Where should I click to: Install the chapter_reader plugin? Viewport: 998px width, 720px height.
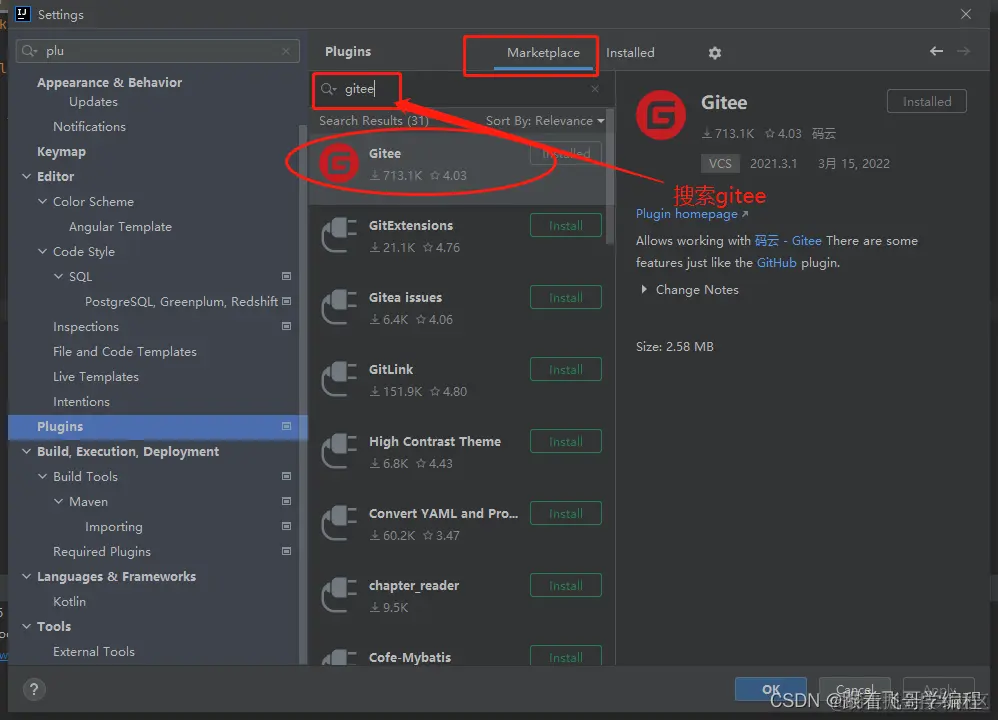tap(566, 586)
